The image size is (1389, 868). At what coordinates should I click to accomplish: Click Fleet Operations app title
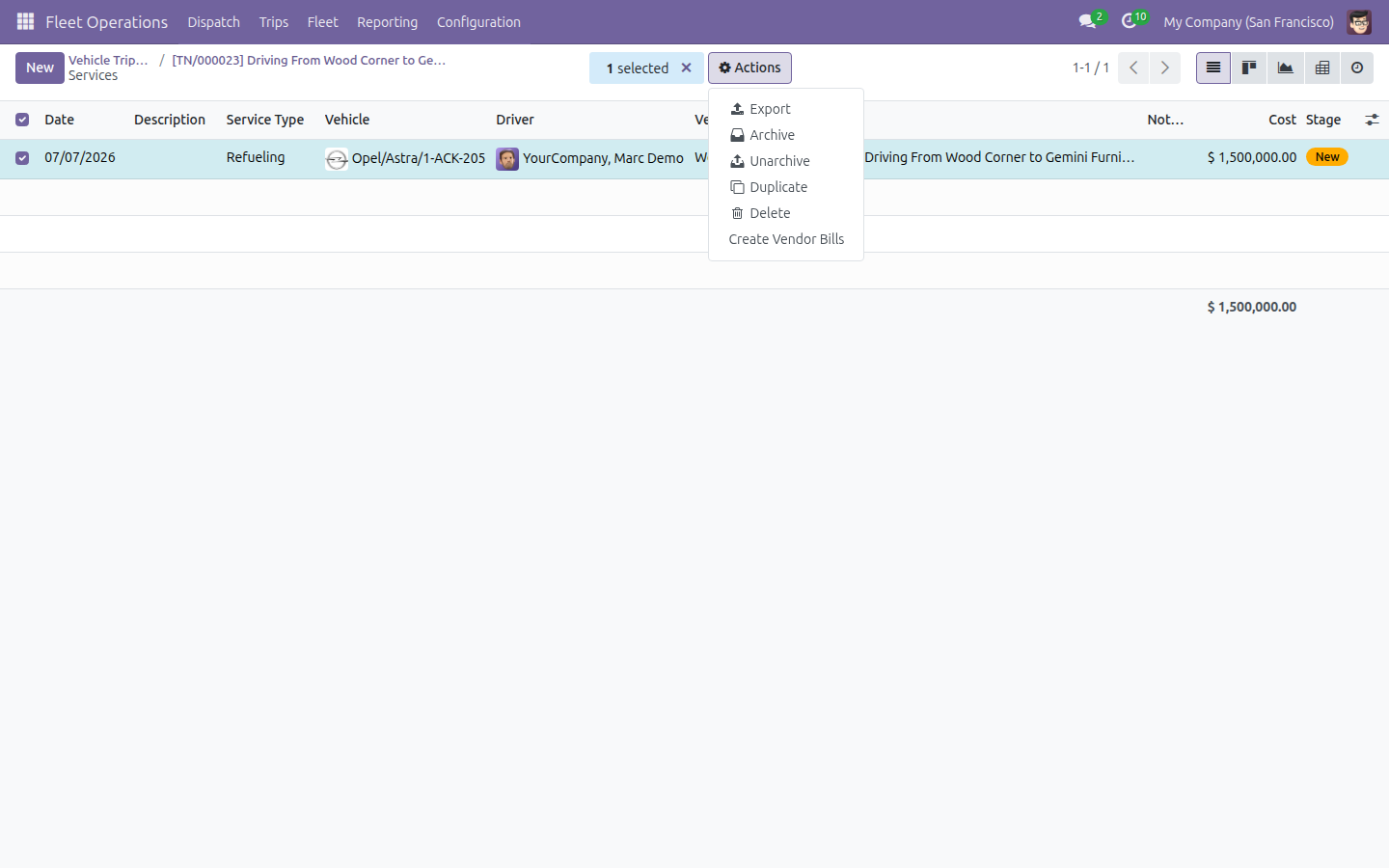(106, 21)
